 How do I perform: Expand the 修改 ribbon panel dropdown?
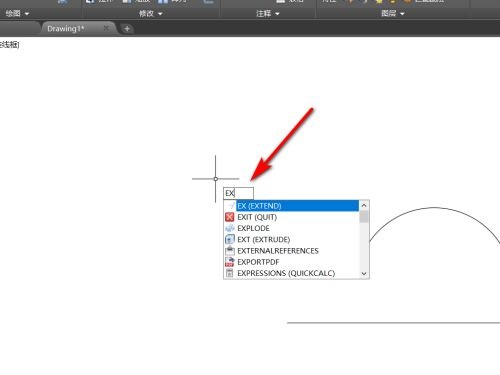tap(151, 13)
